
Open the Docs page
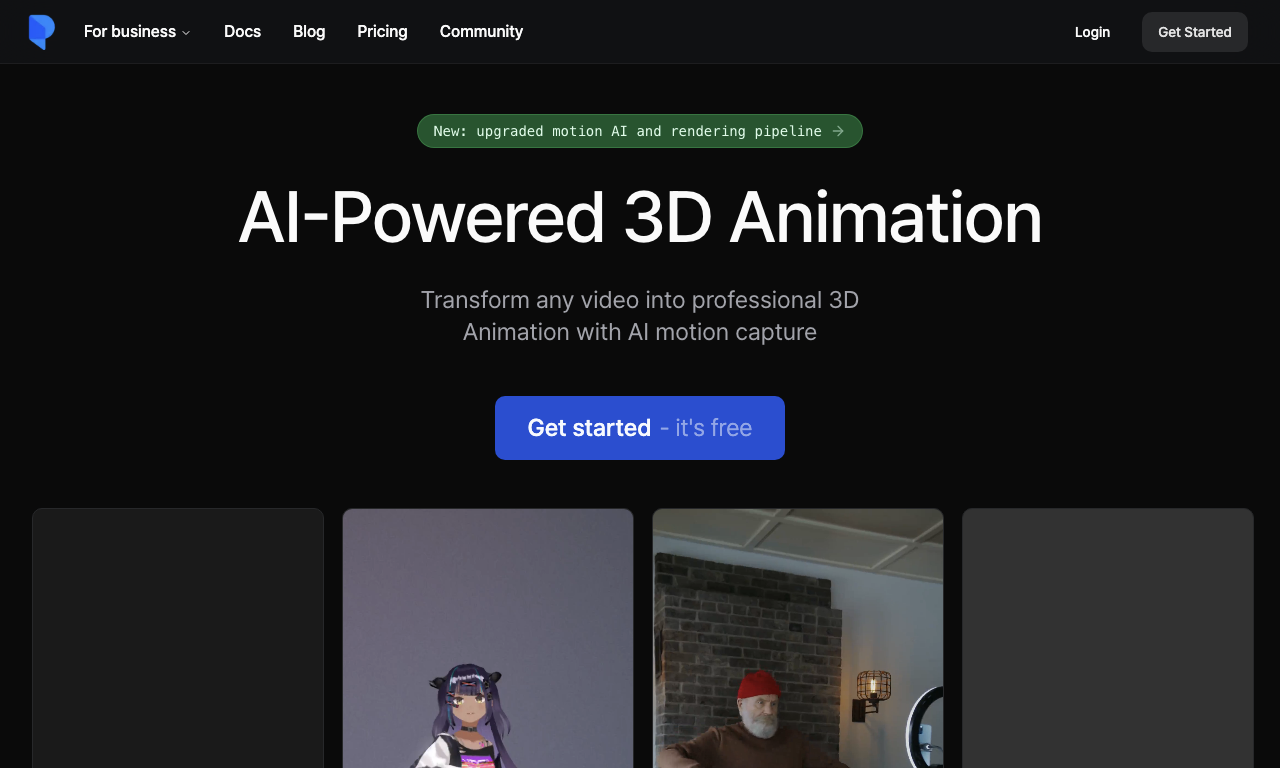[242, 32]
